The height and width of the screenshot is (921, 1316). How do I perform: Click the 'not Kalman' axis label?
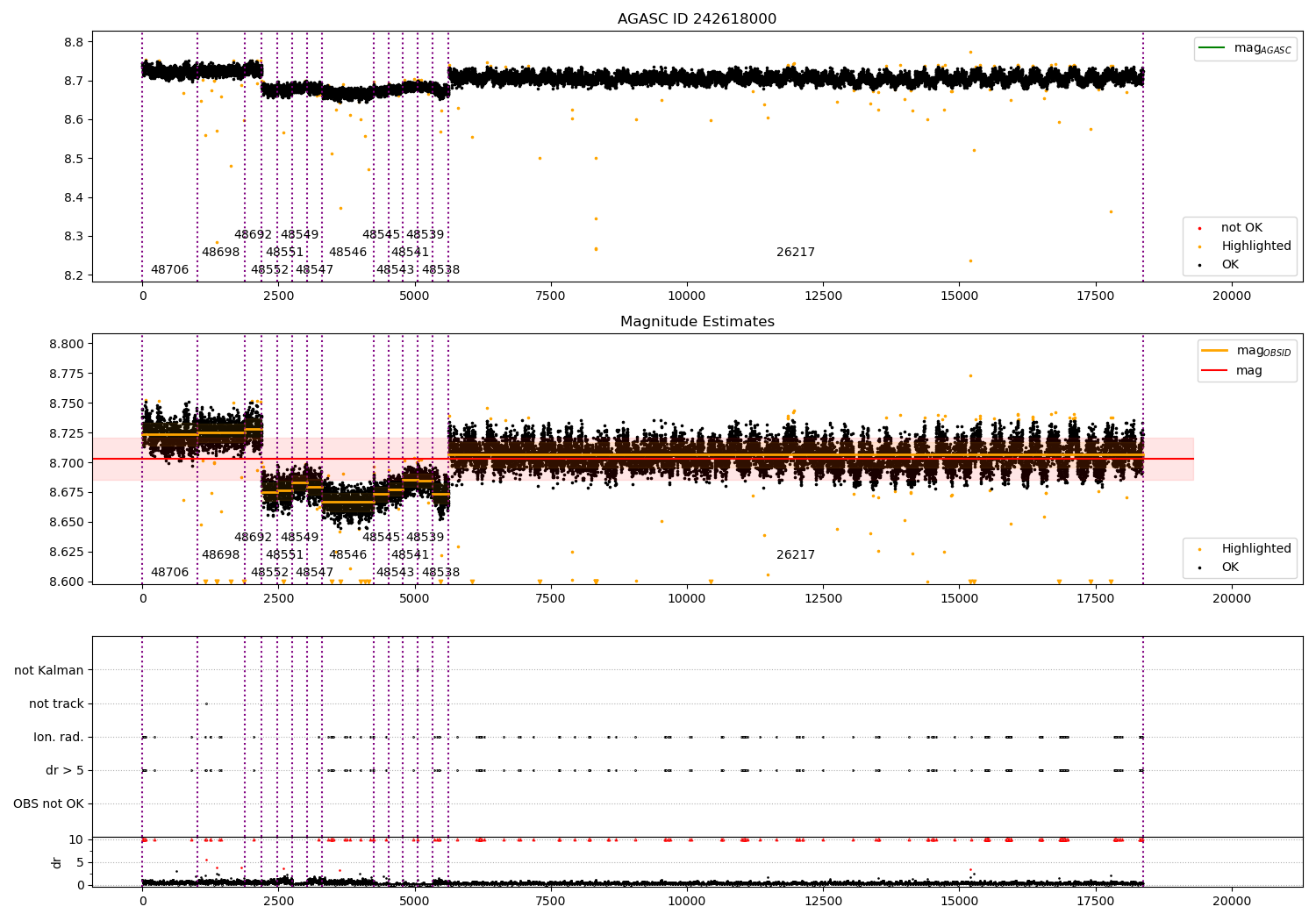[x=49, y=670]
